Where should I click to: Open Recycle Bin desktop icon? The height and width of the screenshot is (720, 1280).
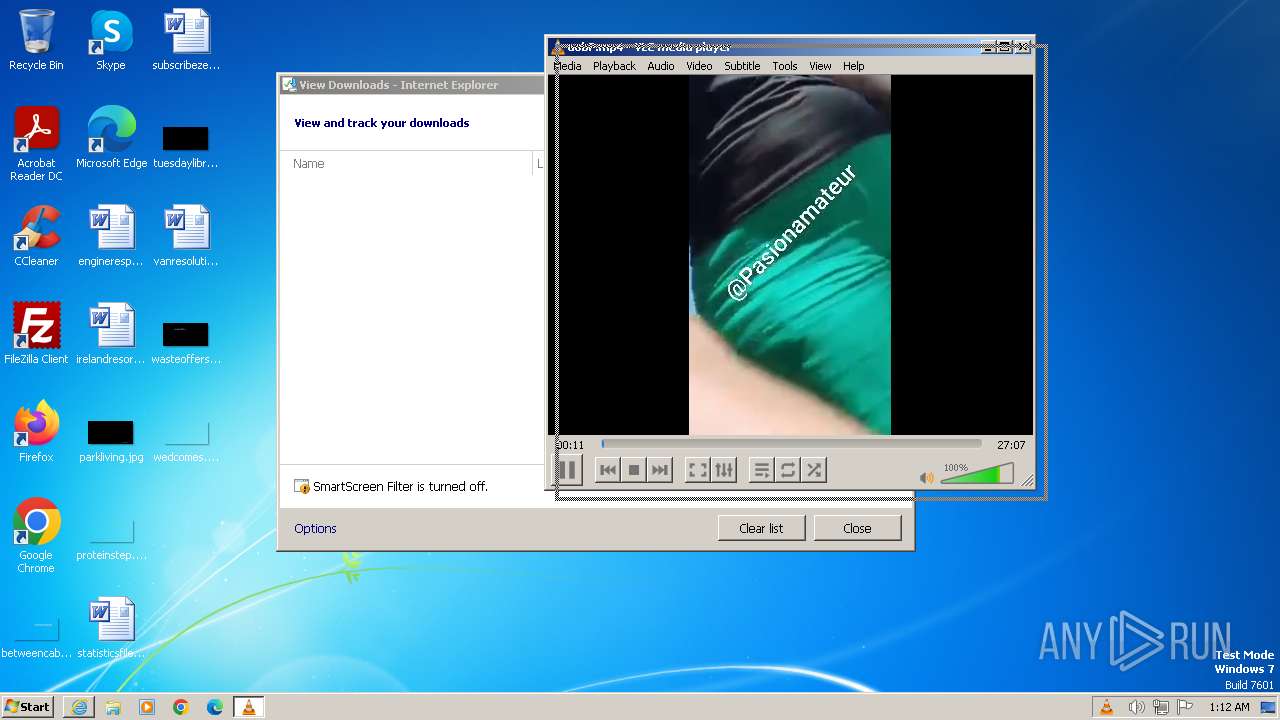(36, 40)
